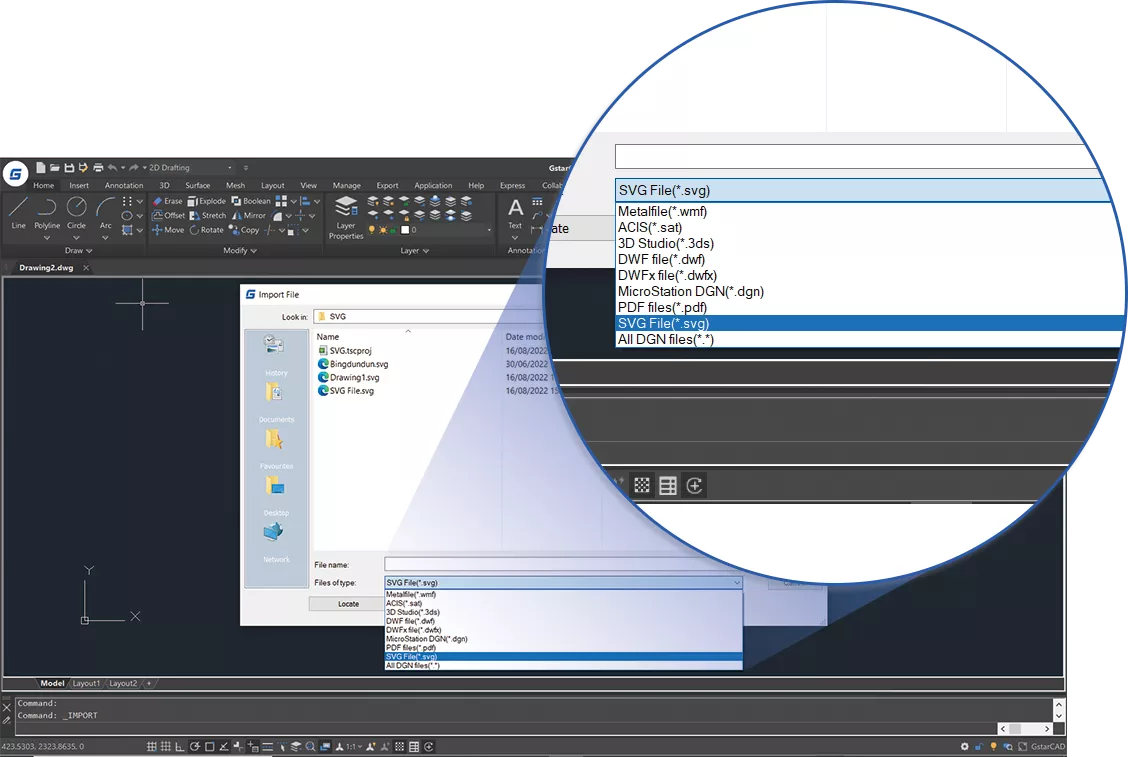Select the Circle tool
The width and height of the screenshot is (1128, 757).
point(76,212)
